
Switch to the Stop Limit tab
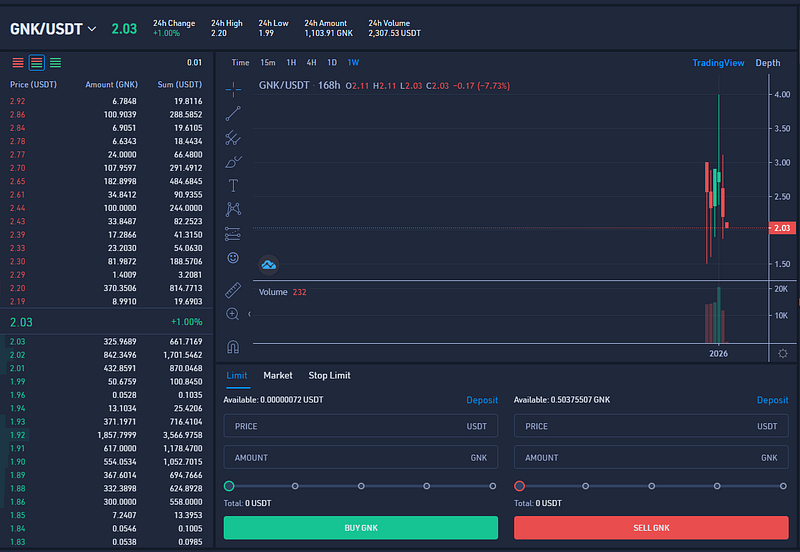point(329,375)
